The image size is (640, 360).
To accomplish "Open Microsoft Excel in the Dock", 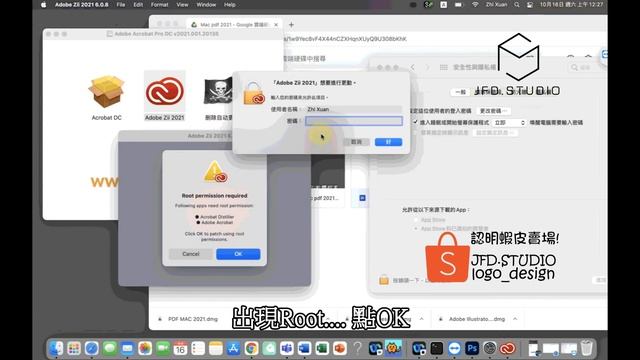I will [322, 348].
